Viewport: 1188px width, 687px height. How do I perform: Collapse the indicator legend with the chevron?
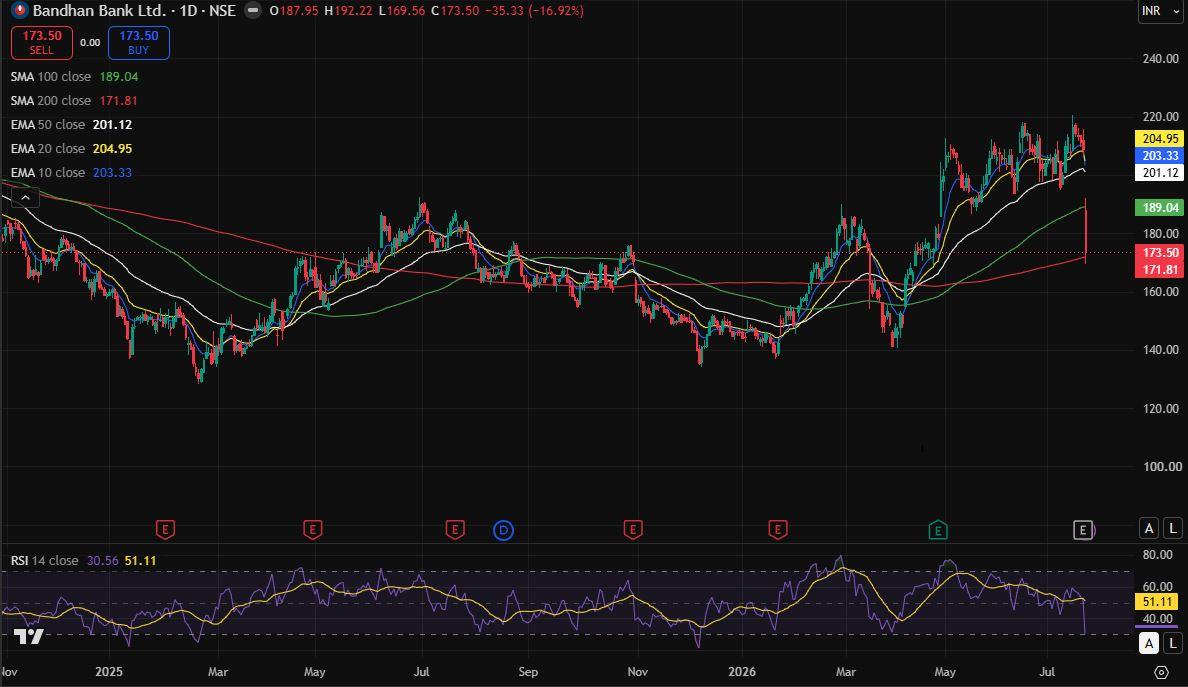[25, 198]
